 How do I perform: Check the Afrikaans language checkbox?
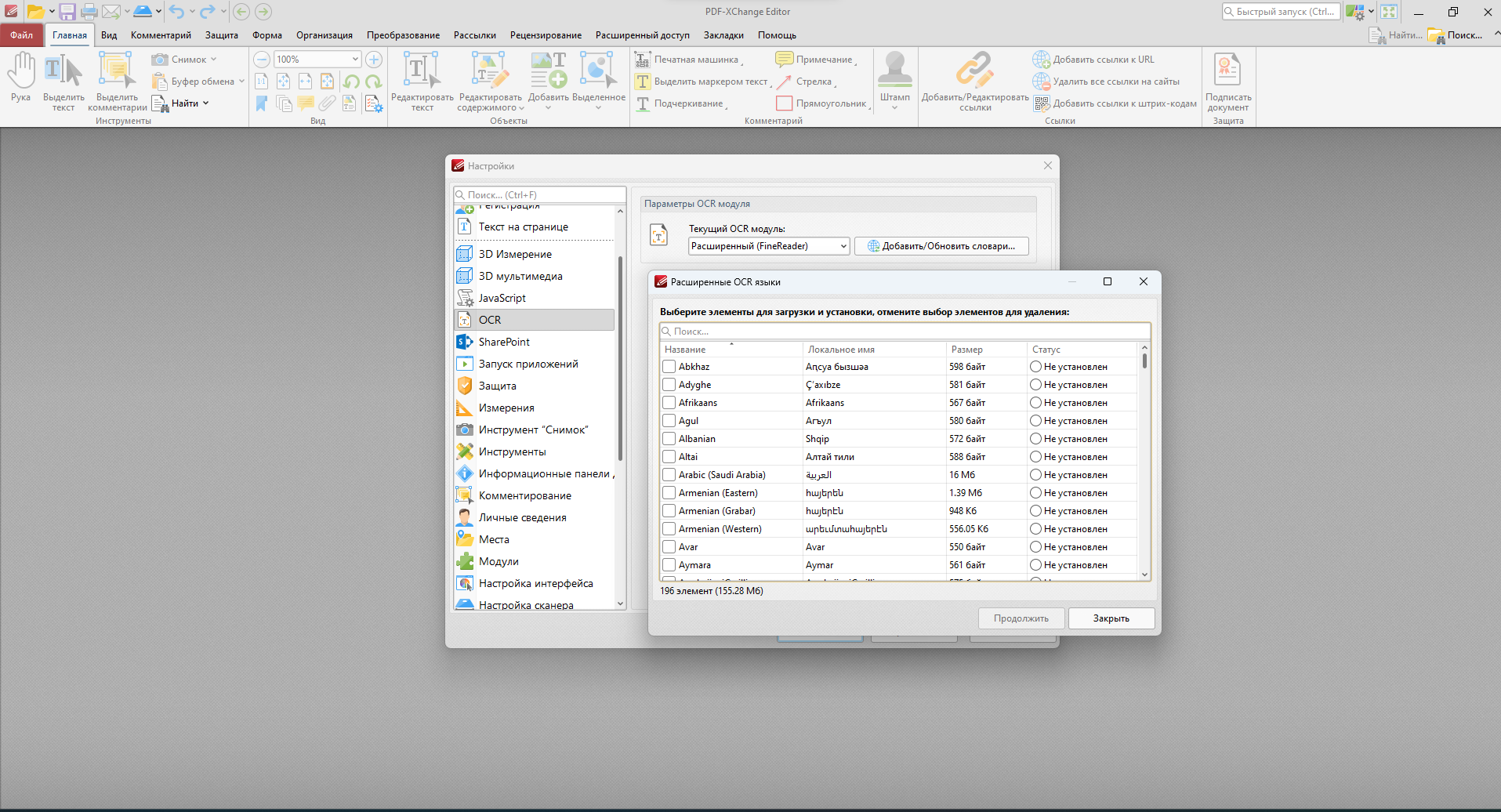[669, 403]
